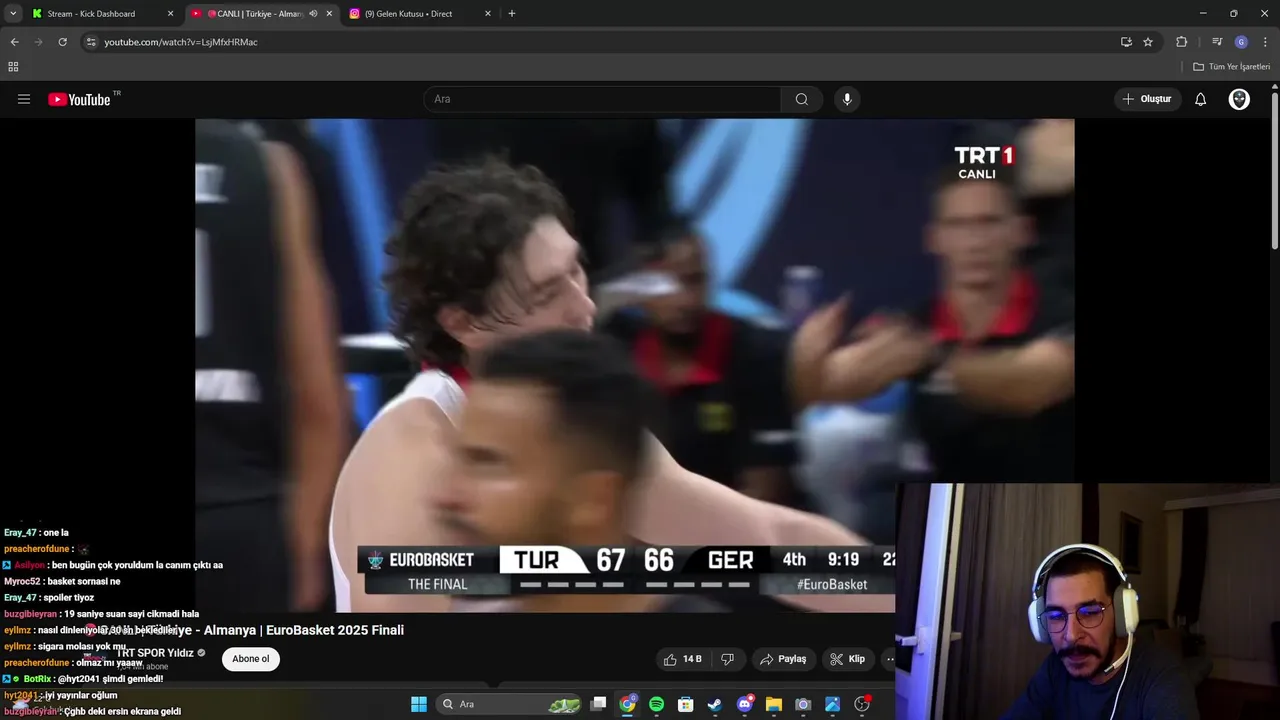Image resolution: width=1280 pixels, height=720 pixels.
Task: Open the YouTube hamburger guide menu
Action: pos(24,99)
